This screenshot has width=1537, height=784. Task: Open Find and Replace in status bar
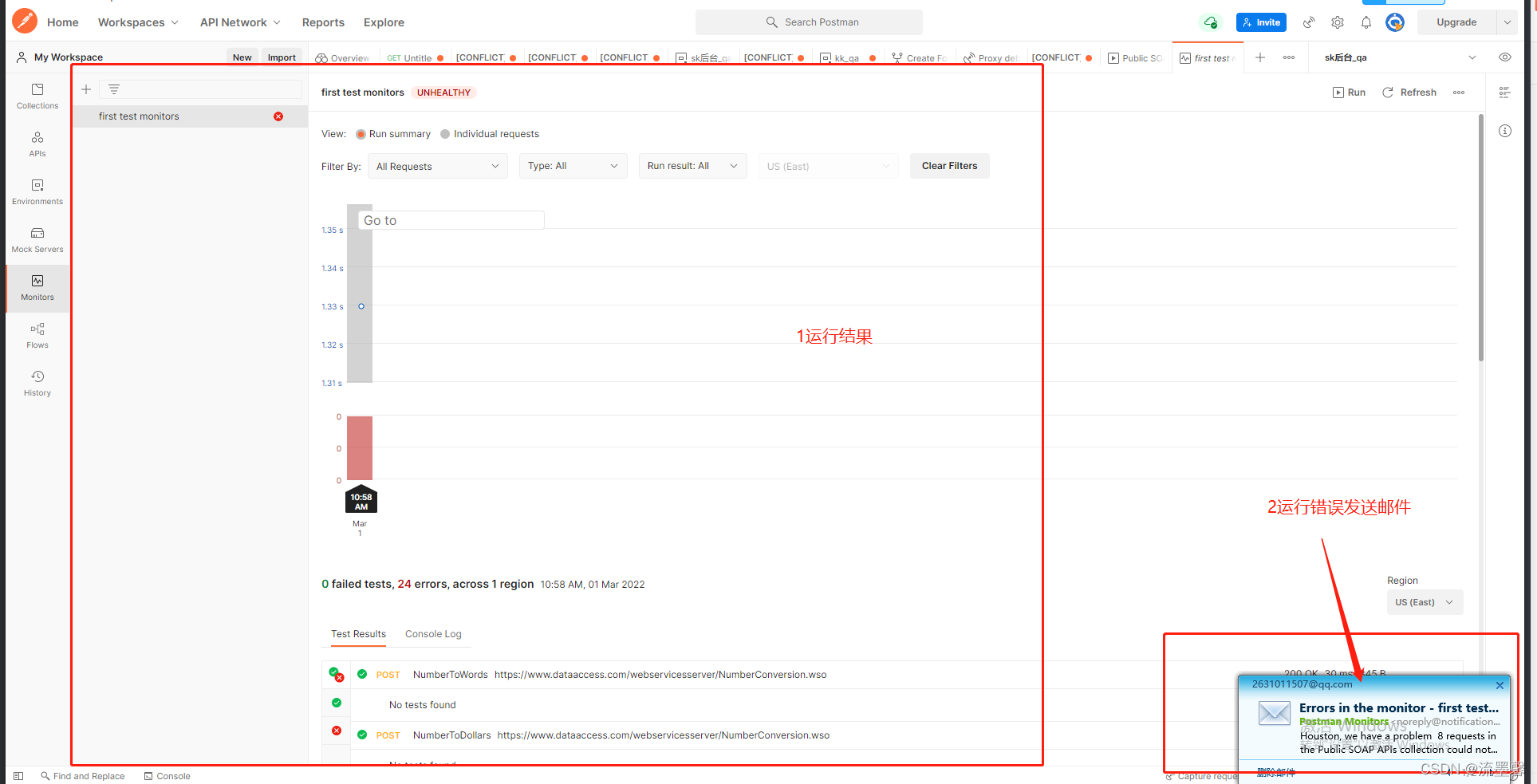point(83,776)
